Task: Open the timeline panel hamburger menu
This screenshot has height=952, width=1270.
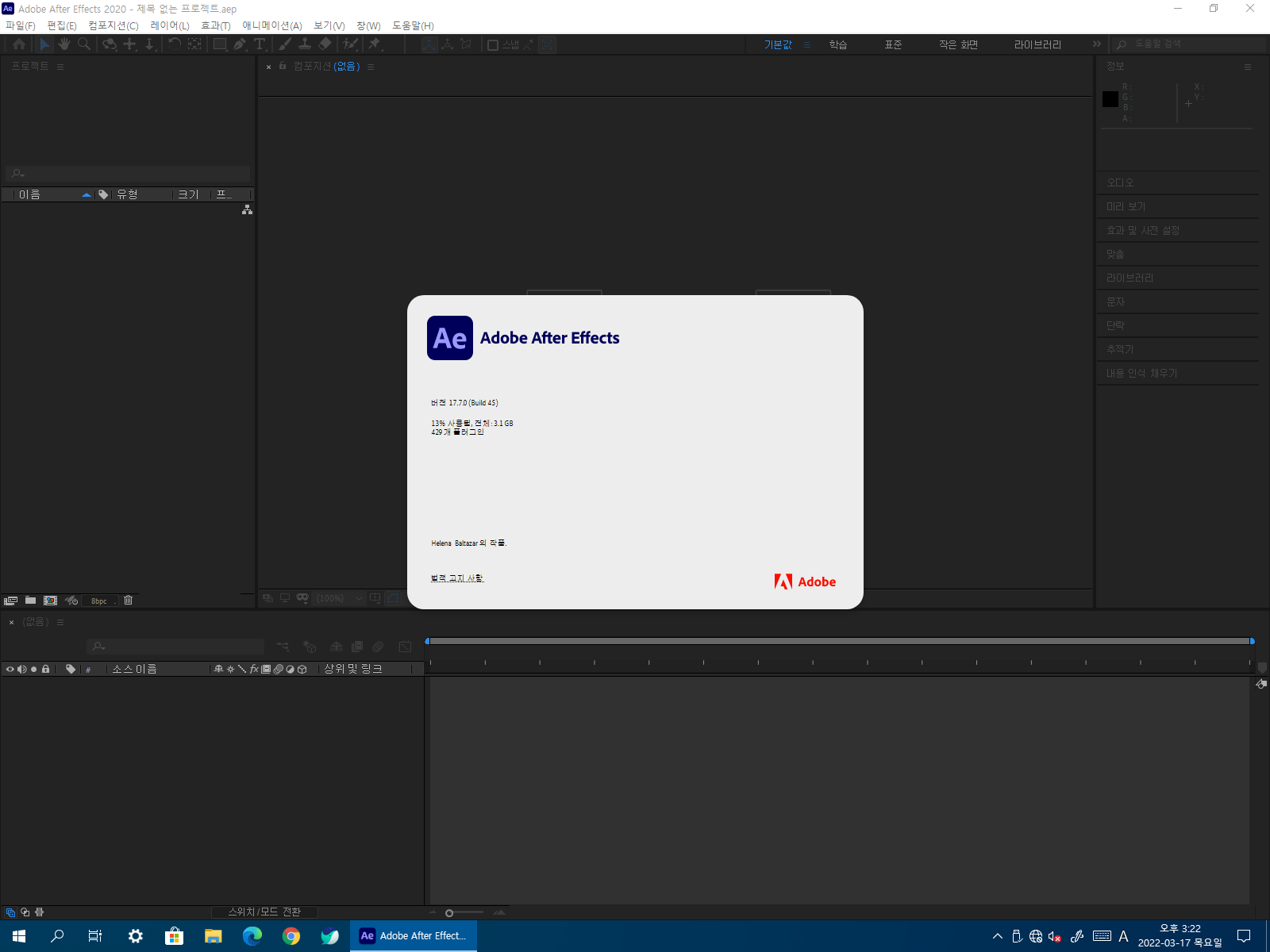Action: pyautogui.click(x=60, y=622)
